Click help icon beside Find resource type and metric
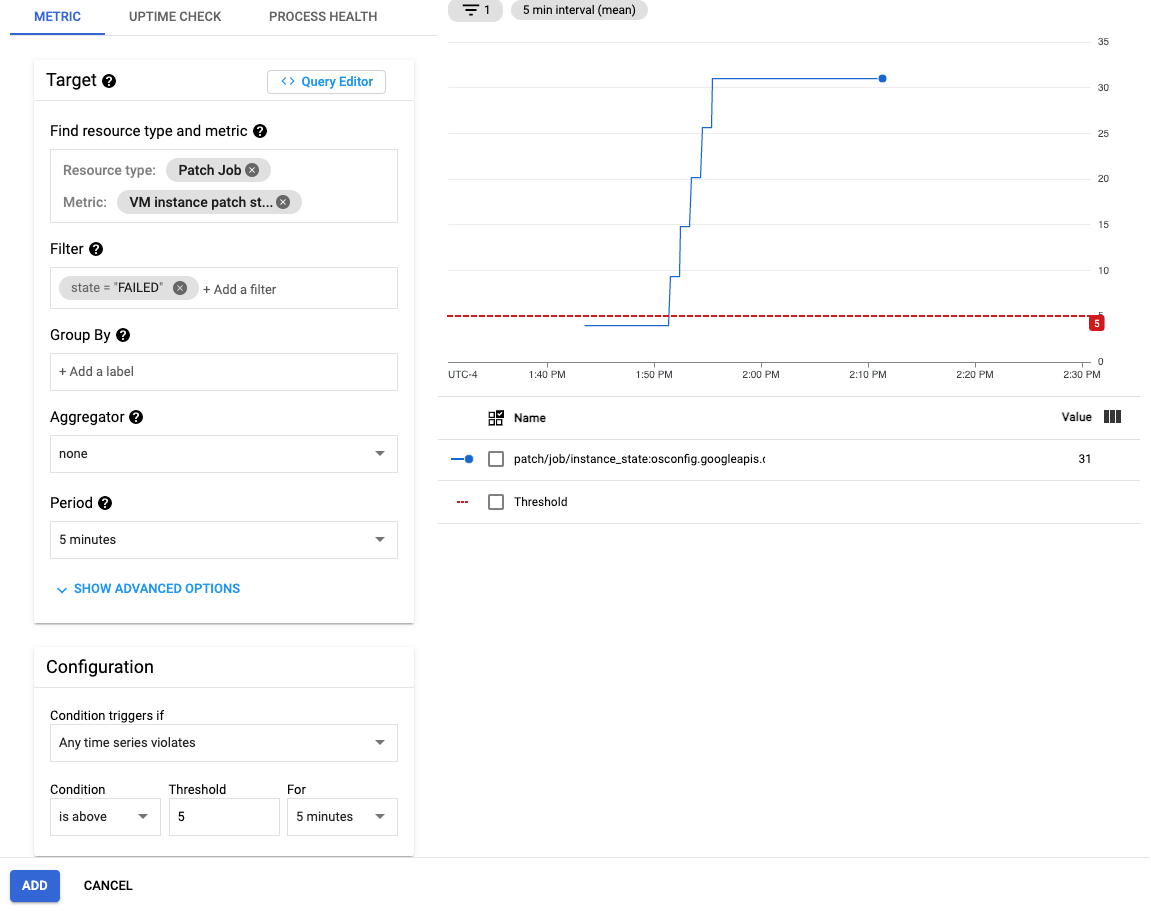This screenshot has height=911, width=1151. [x=260, y=131]
